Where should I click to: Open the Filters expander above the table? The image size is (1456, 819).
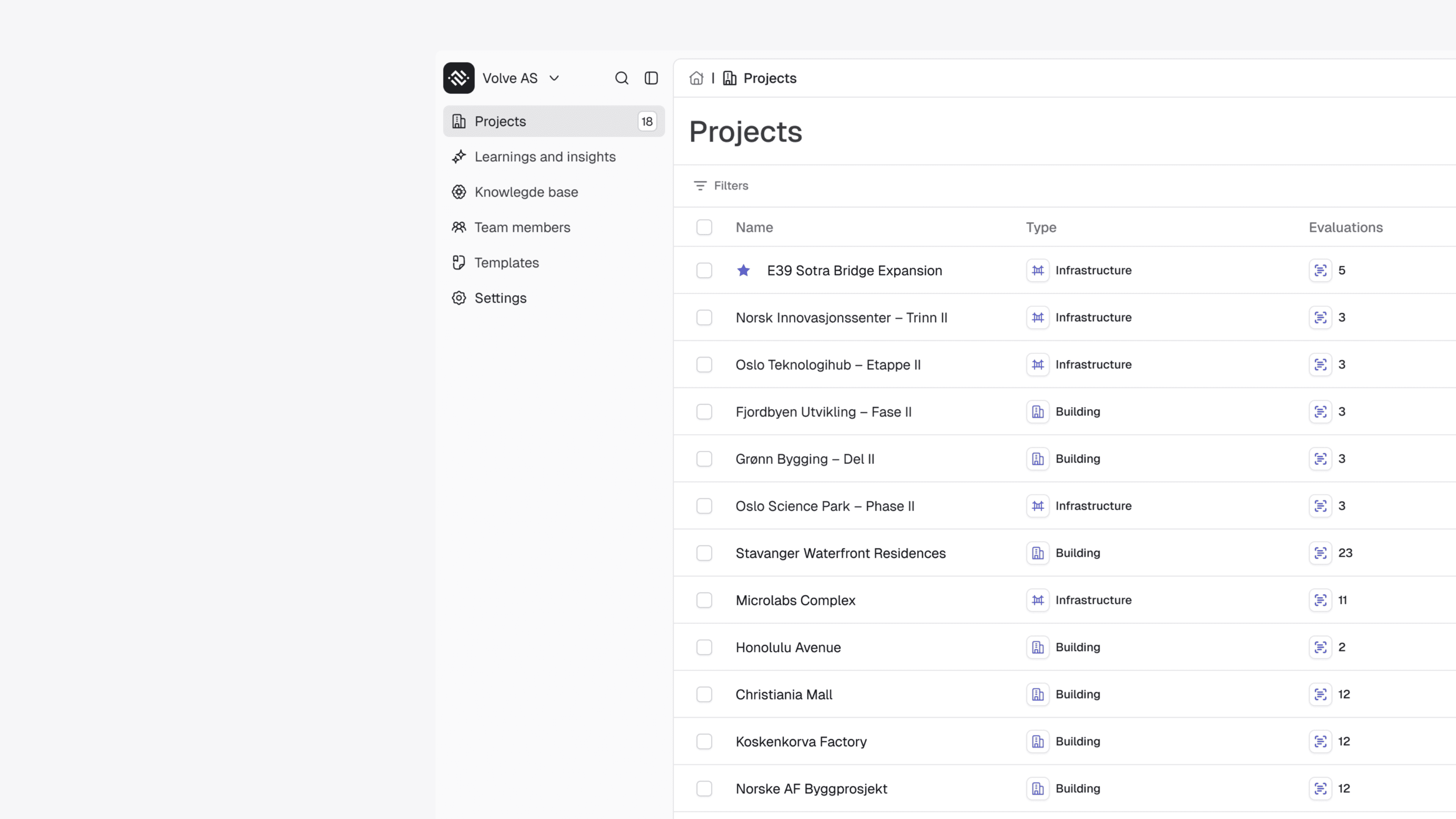click(x=730, y=185)
